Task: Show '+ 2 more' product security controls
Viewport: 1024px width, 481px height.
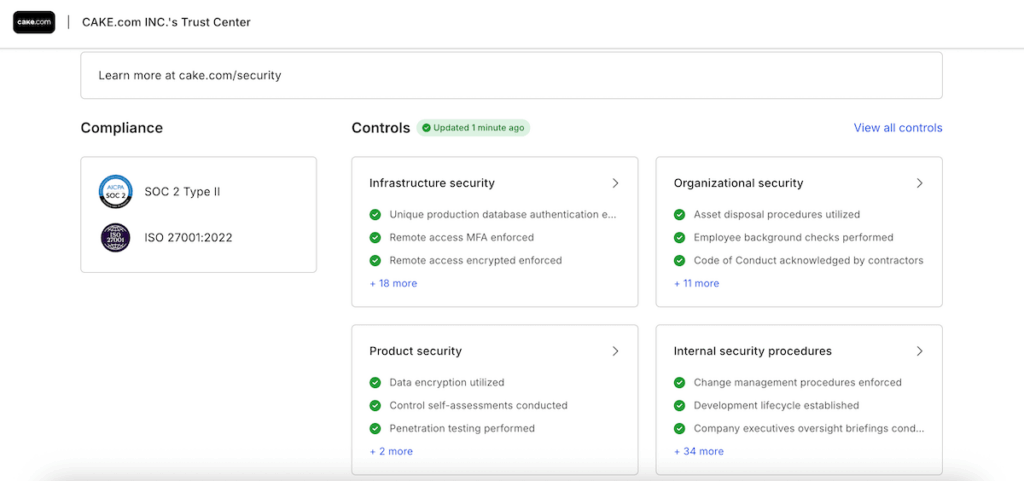Action: coord(391,451)
